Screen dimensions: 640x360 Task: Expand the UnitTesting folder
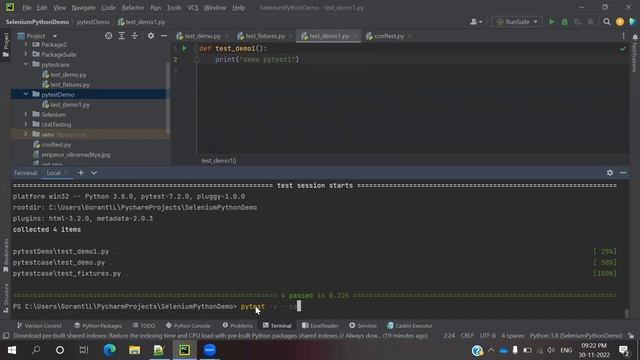tap(26, 124)
